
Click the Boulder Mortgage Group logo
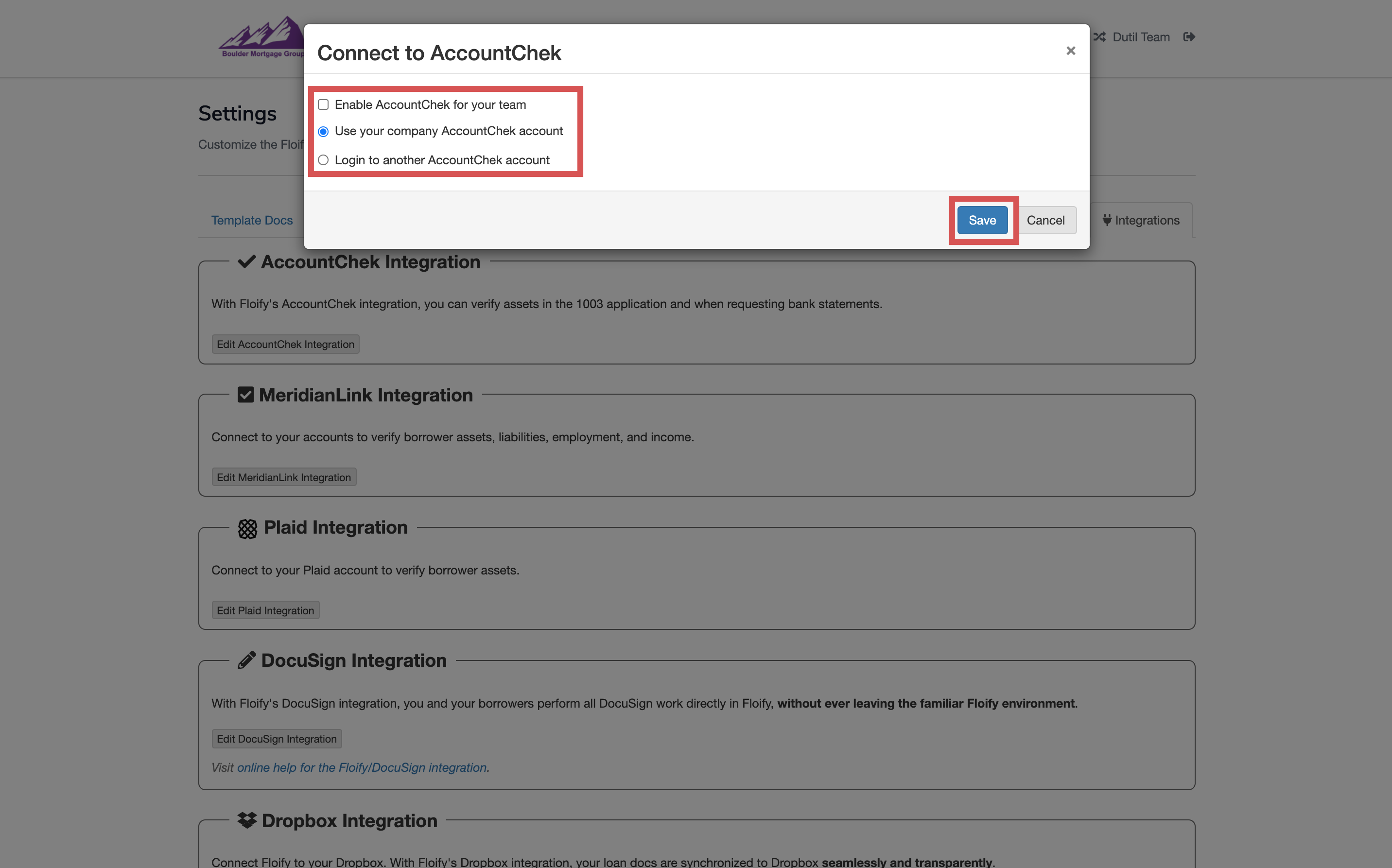pos(262,37)
